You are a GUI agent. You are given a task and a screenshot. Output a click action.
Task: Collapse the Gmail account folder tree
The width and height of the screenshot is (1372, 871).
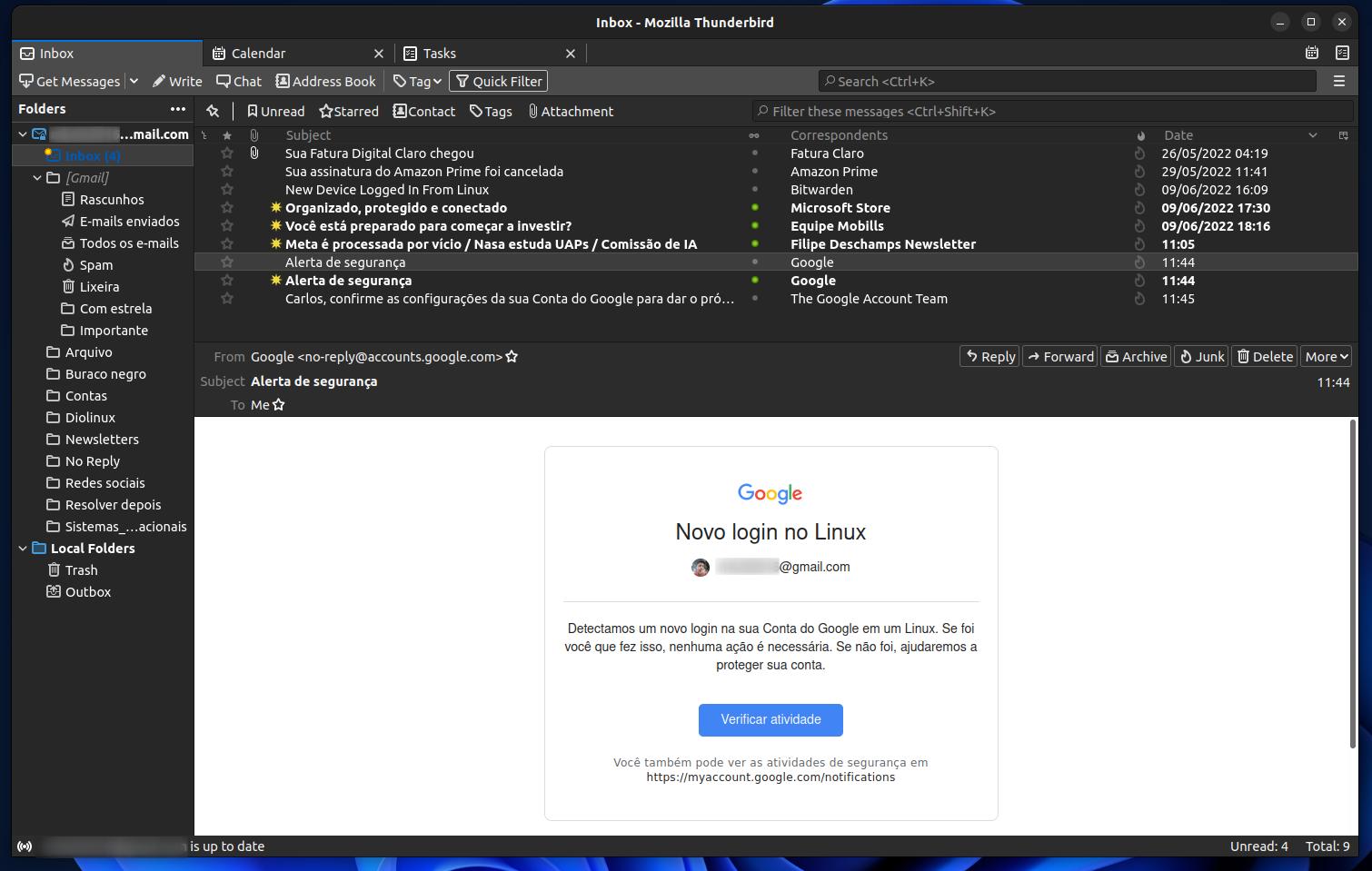pyautogui.click(x=22, y=134)
